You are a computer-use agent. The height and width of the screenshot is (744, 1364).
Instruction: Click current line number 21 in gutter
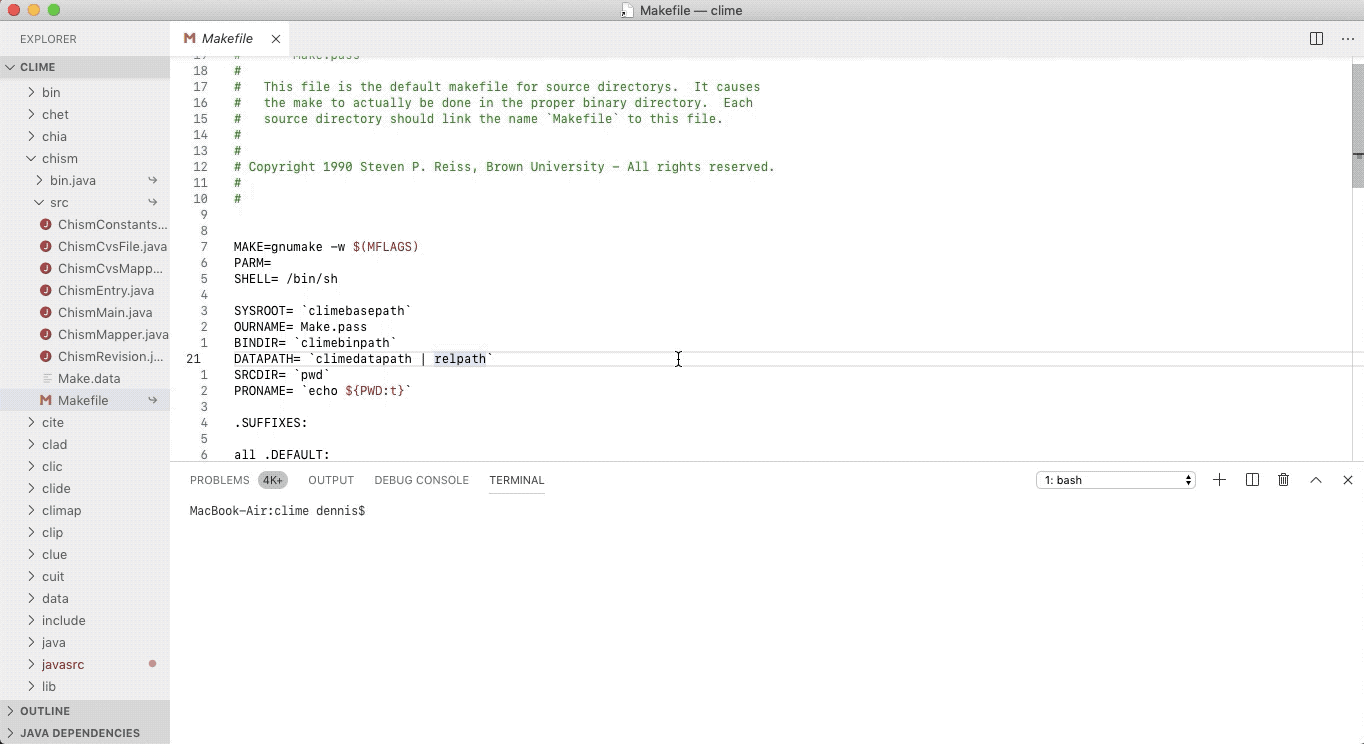(193, 359)
